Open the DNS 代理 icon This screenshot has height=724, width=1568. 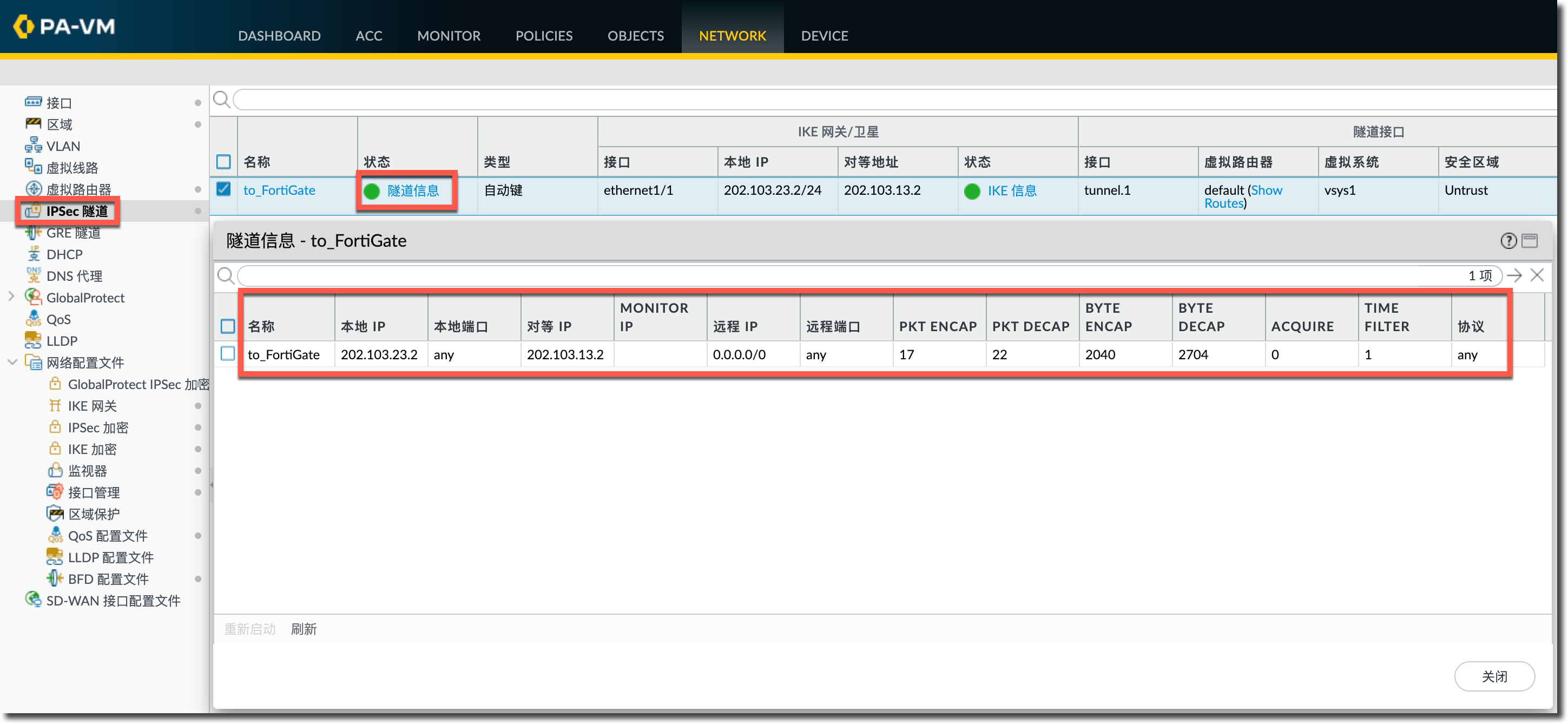[33, 275]
